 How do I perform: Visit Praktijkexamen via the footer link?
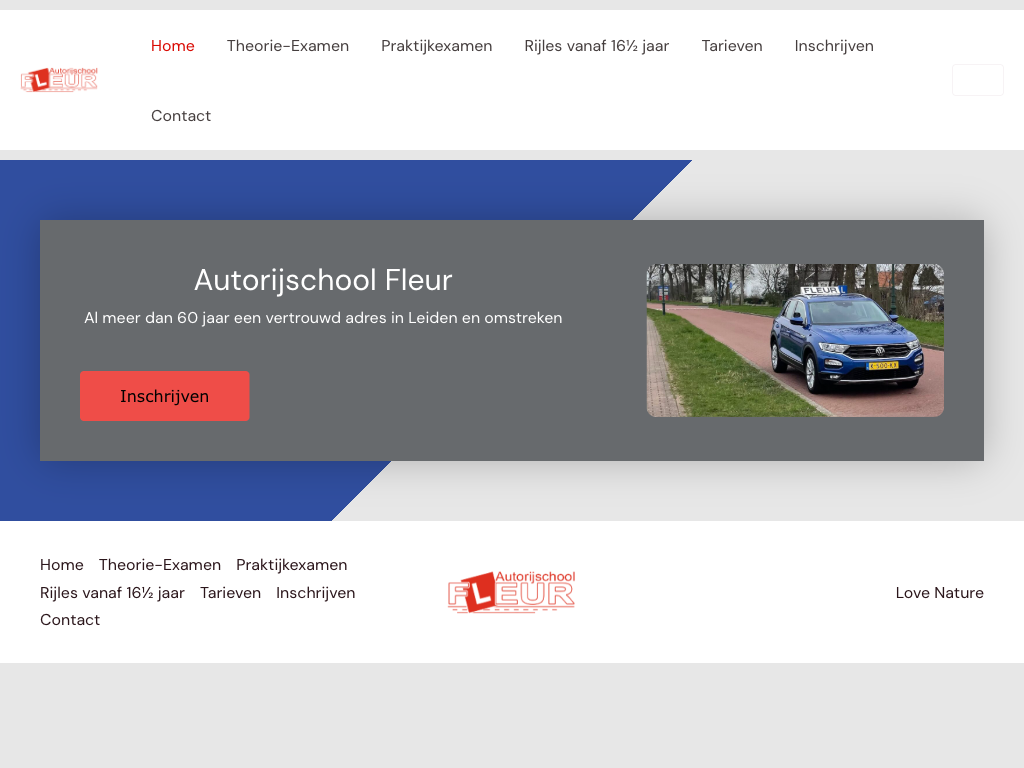click(292, 565)
